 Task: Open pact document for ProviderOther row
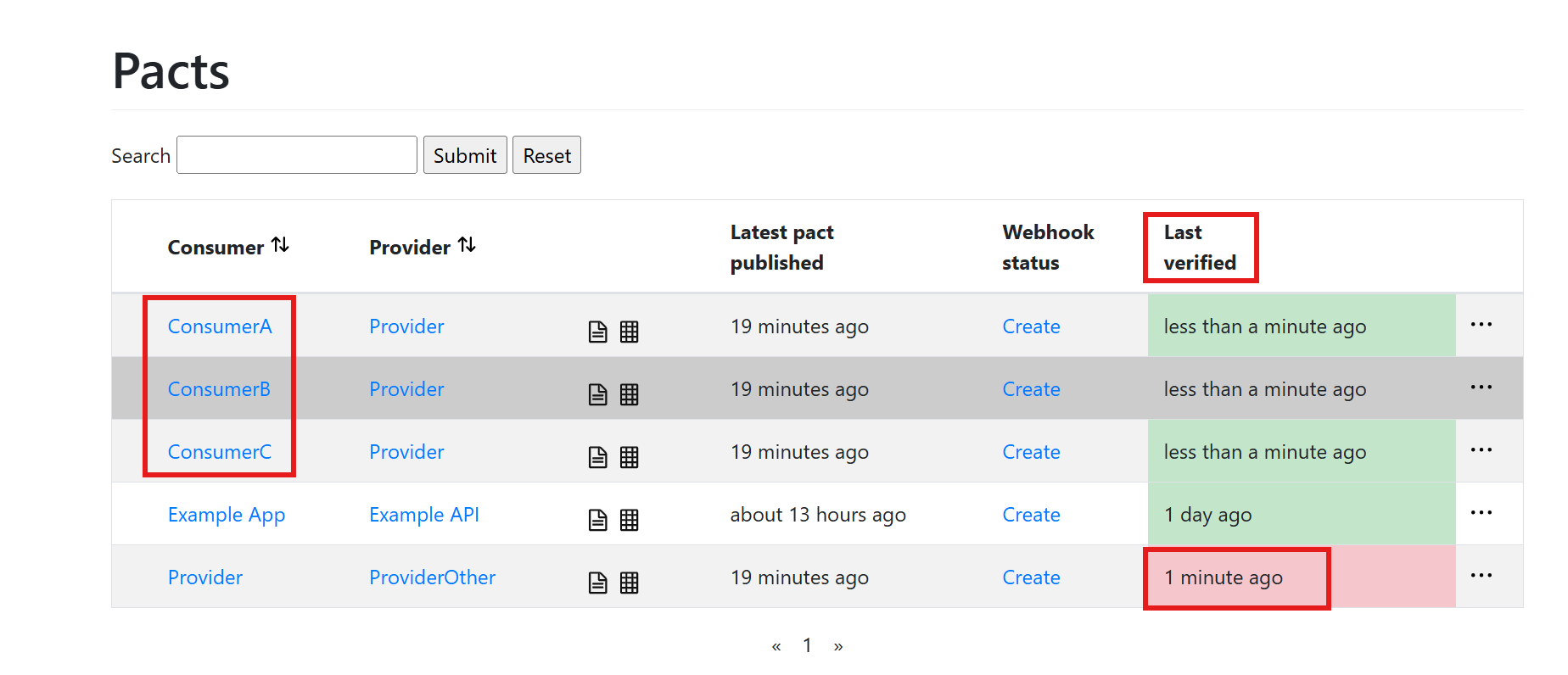click(x=597, y=583)
